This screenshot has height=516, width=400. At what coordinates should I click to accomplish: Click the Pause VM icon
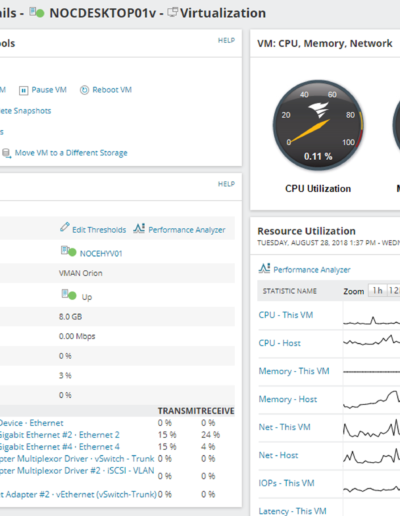tap(23, 90)
